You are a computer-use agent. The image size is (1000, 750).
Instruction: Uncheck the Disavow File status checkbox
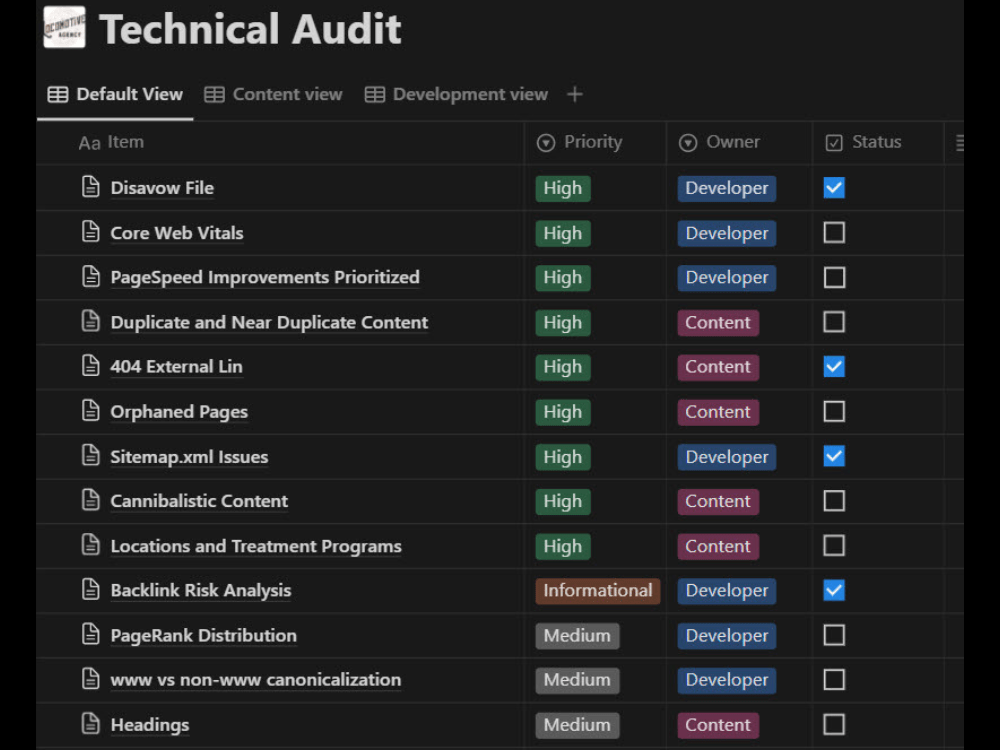tap(834, 188)
